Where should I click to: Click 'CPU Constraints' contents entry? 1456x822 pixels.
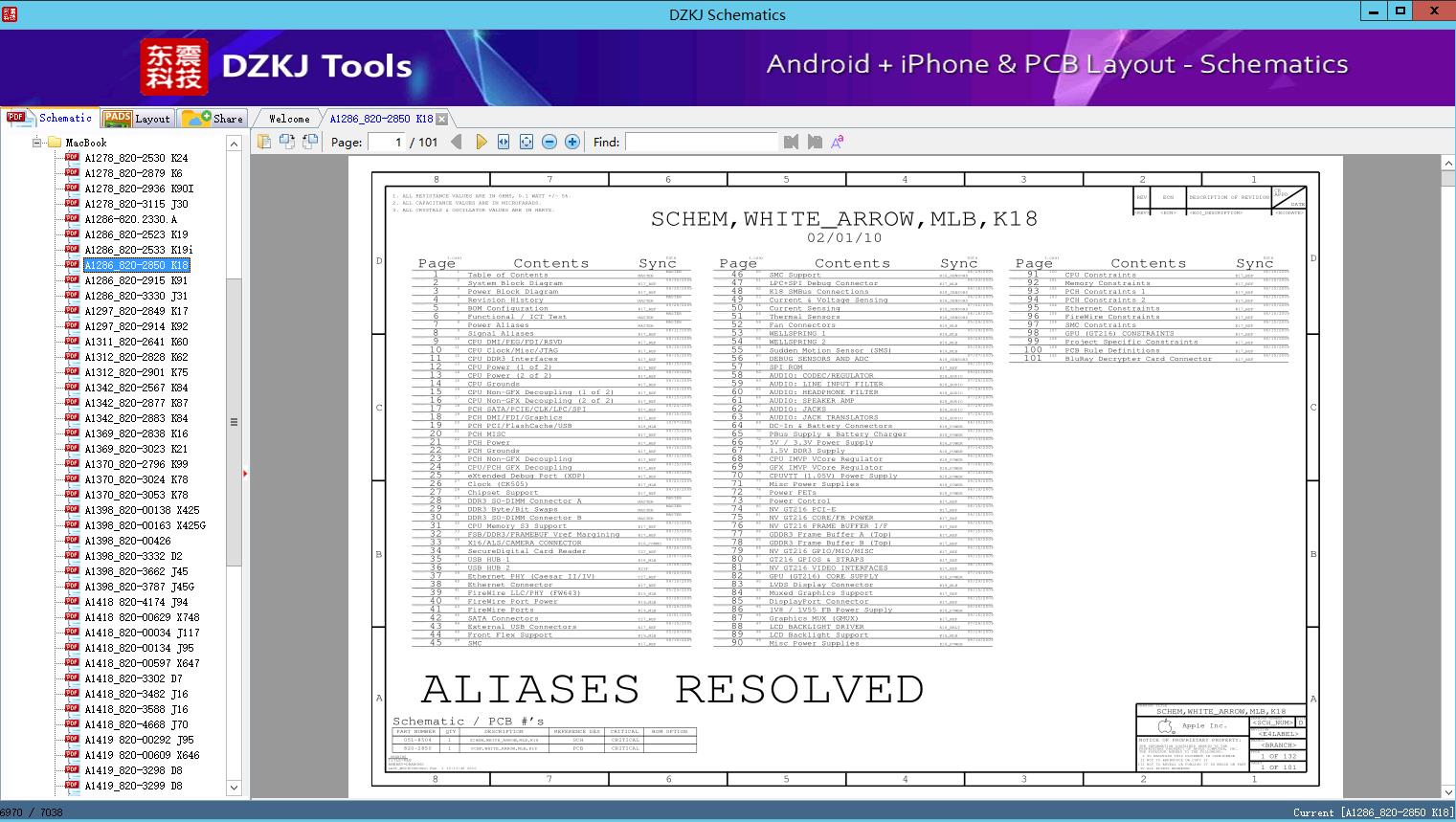point(1100,275)
